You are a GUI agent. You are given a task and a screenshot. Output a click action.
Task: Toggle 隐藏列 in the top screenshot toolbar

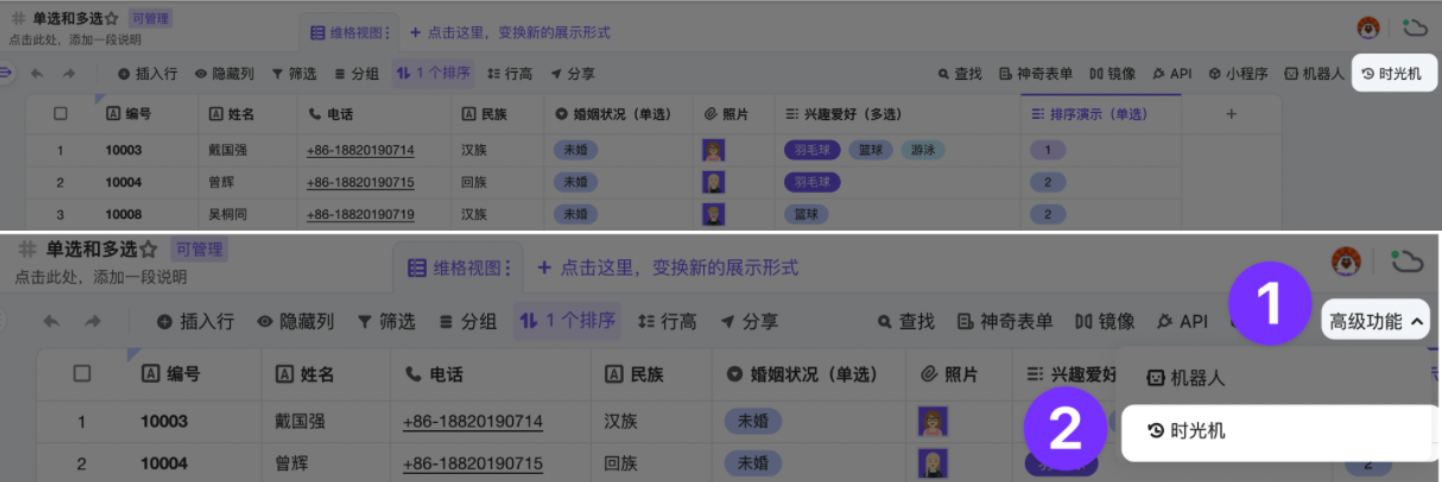point(224,74)
